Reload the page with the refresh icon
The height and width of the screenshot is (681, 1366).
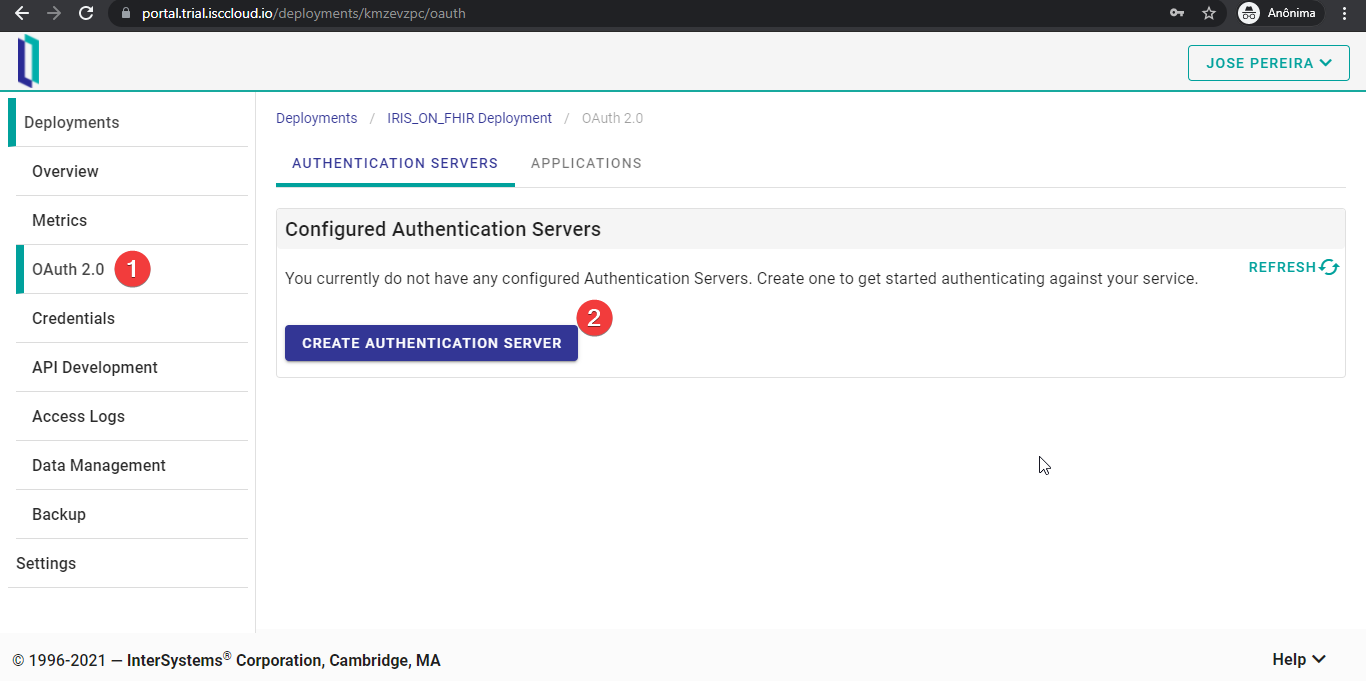pyautogui.click(x=86, y=13)
